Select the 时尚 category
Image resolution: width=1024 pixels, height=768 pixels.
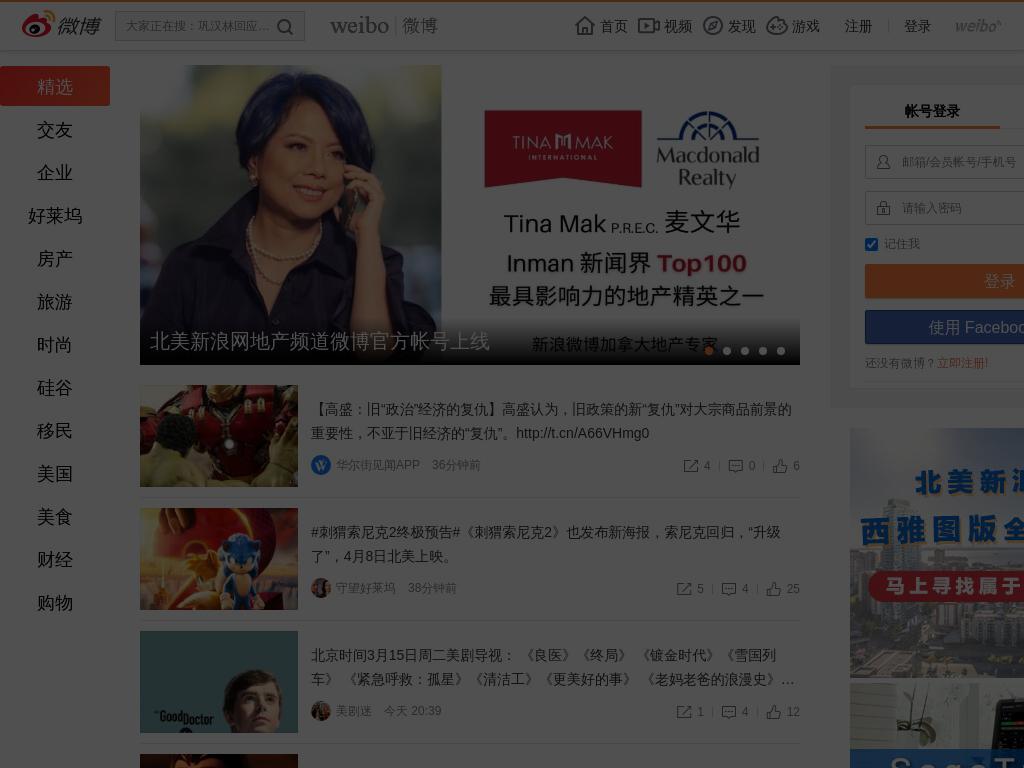pos(55,345)
